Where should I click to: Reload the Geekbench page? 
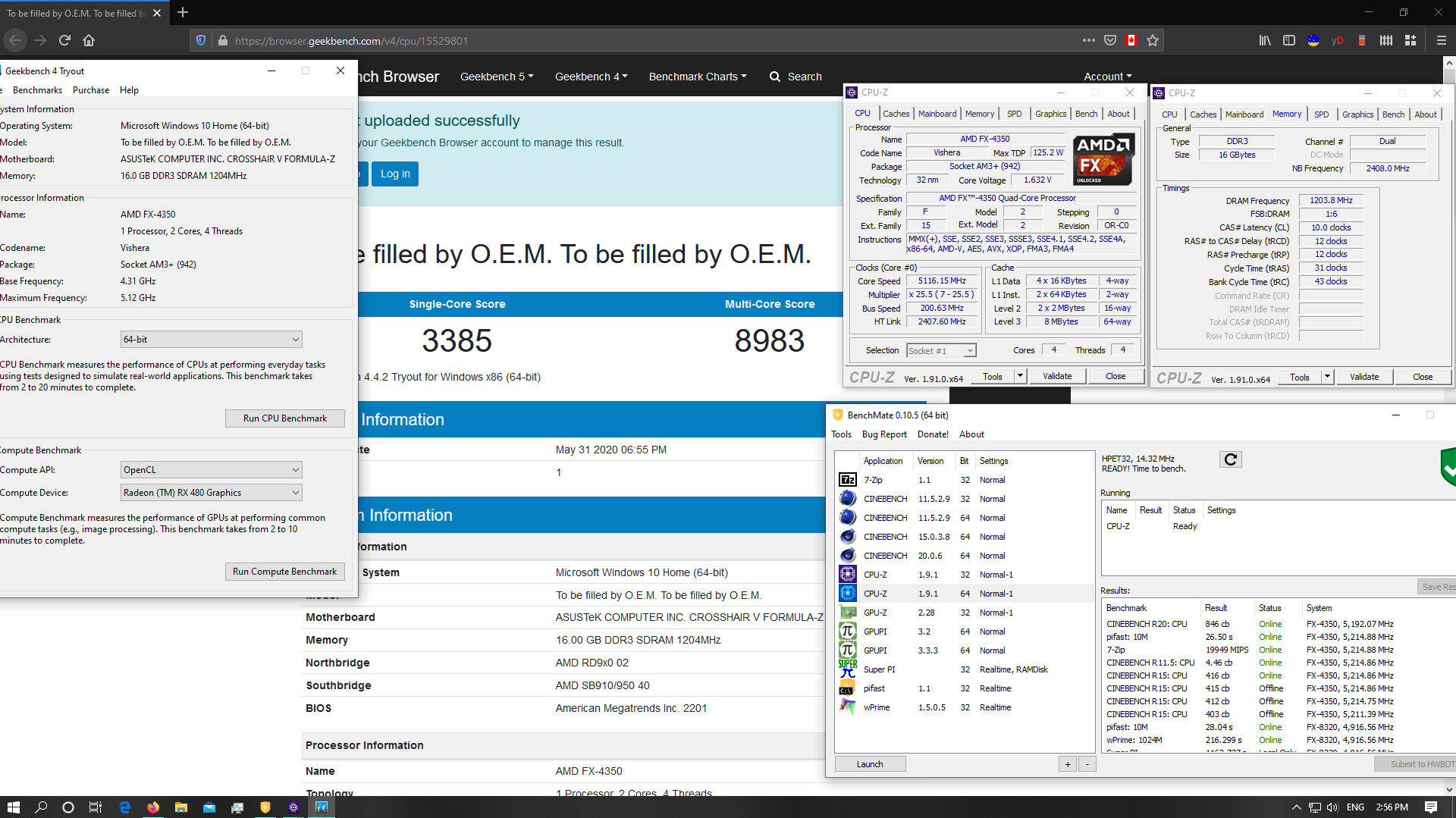tap(64, 40)
